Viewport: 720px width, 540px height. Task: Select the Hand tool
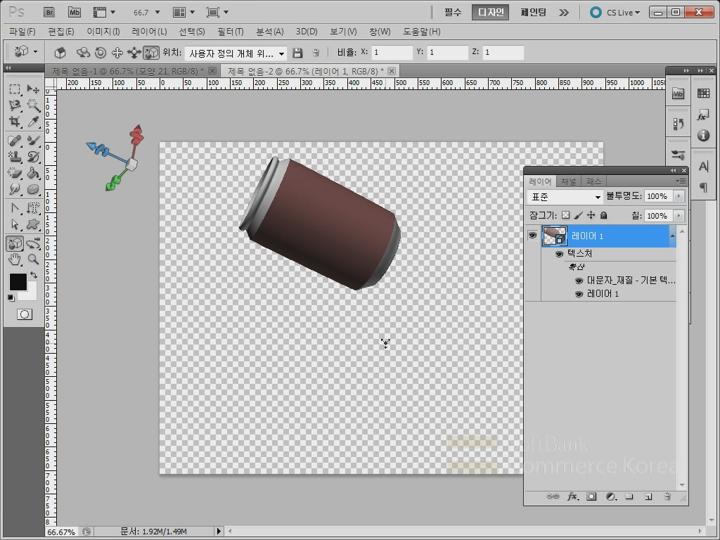(15, 260)
